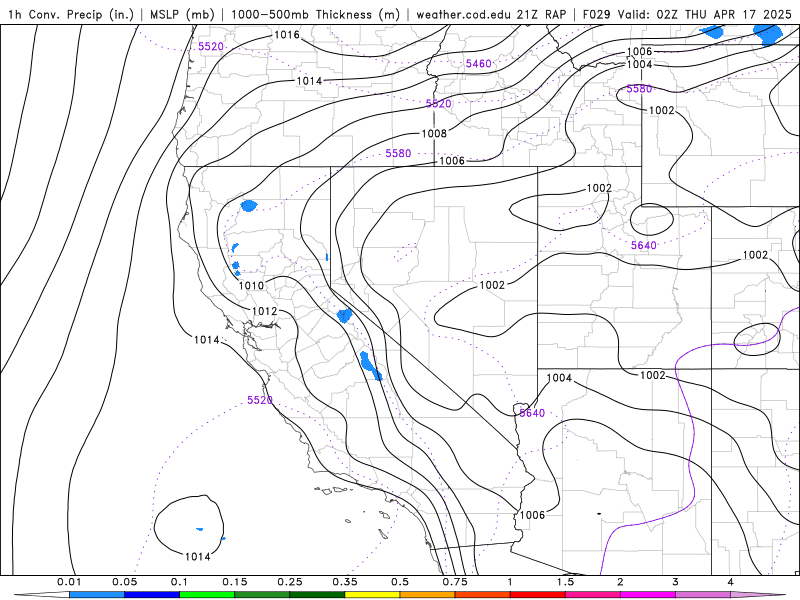The width and height of the screenshot is (800, 600).
Task: Select the 0.1 legend value
Action: [x=180, y=582]
